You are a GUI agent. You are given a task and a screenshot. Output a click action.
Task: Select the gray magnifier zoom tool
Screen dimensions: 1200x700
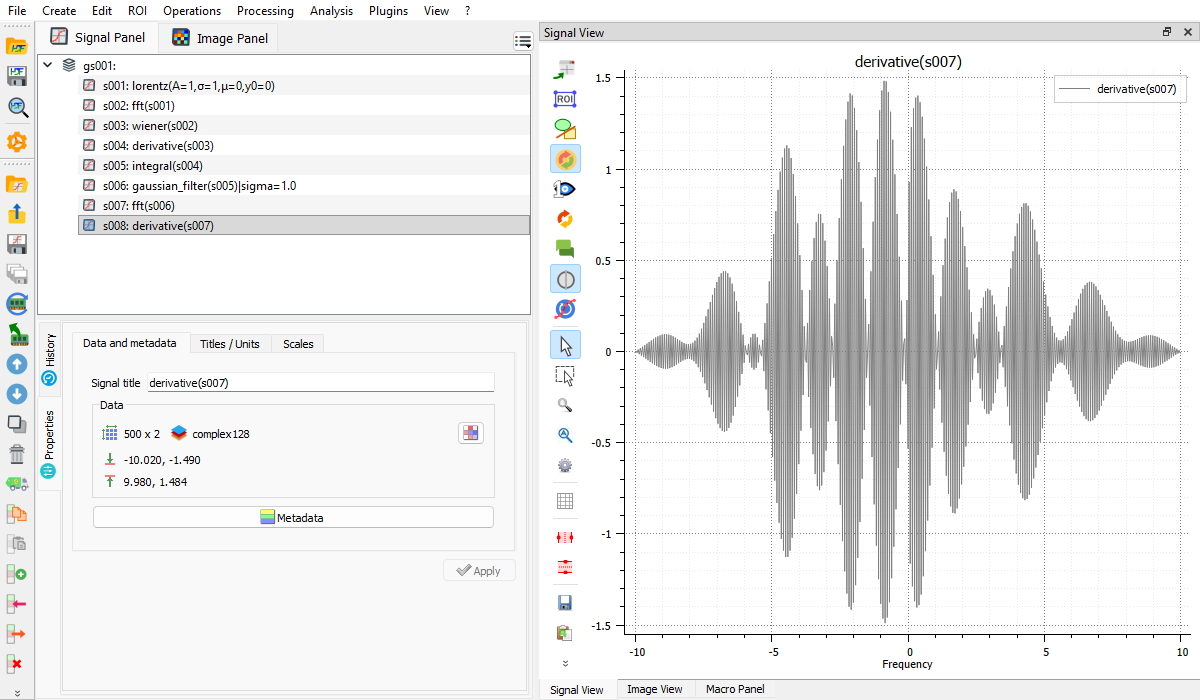(x=565, y=406)
